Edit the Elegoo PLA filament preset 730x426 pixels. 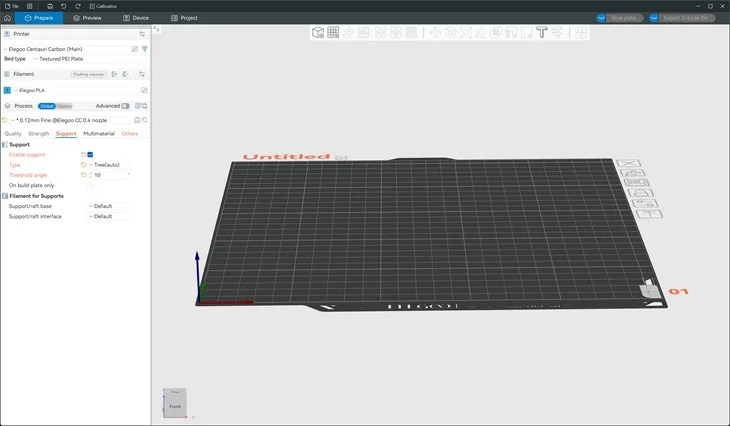click(x=144, y=90)
